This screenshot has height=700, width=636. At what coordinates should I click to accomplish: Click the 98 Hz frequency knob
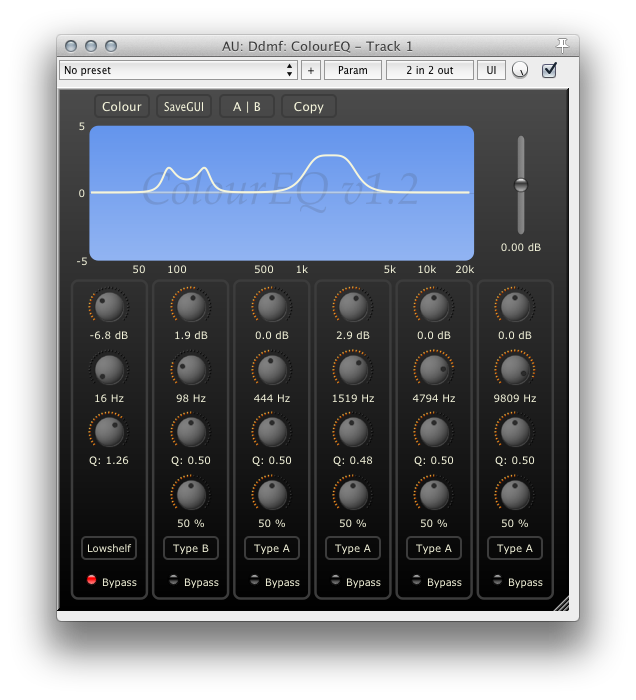tap(191, 369)
